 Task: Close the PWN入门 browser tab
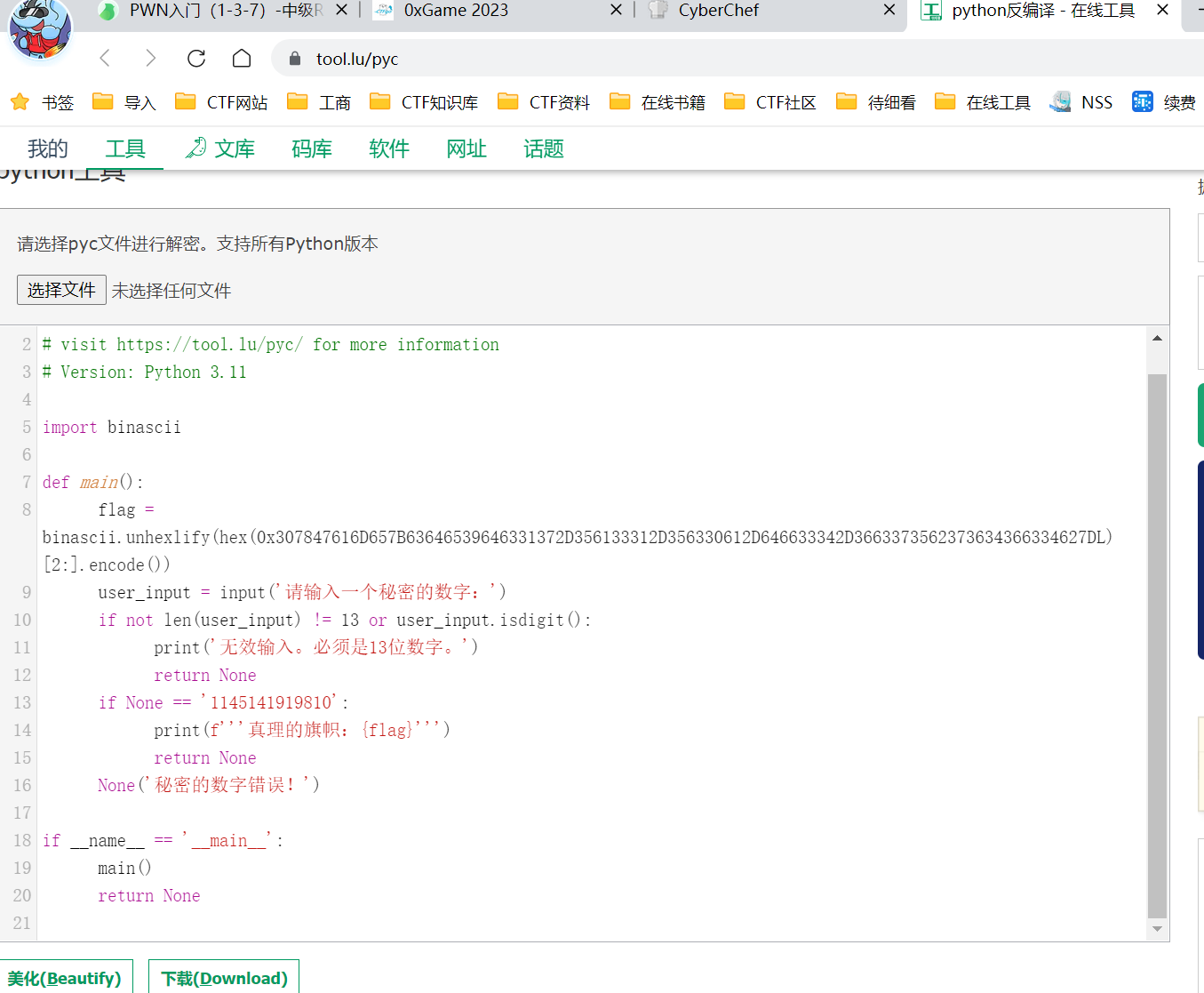(341, 10)
